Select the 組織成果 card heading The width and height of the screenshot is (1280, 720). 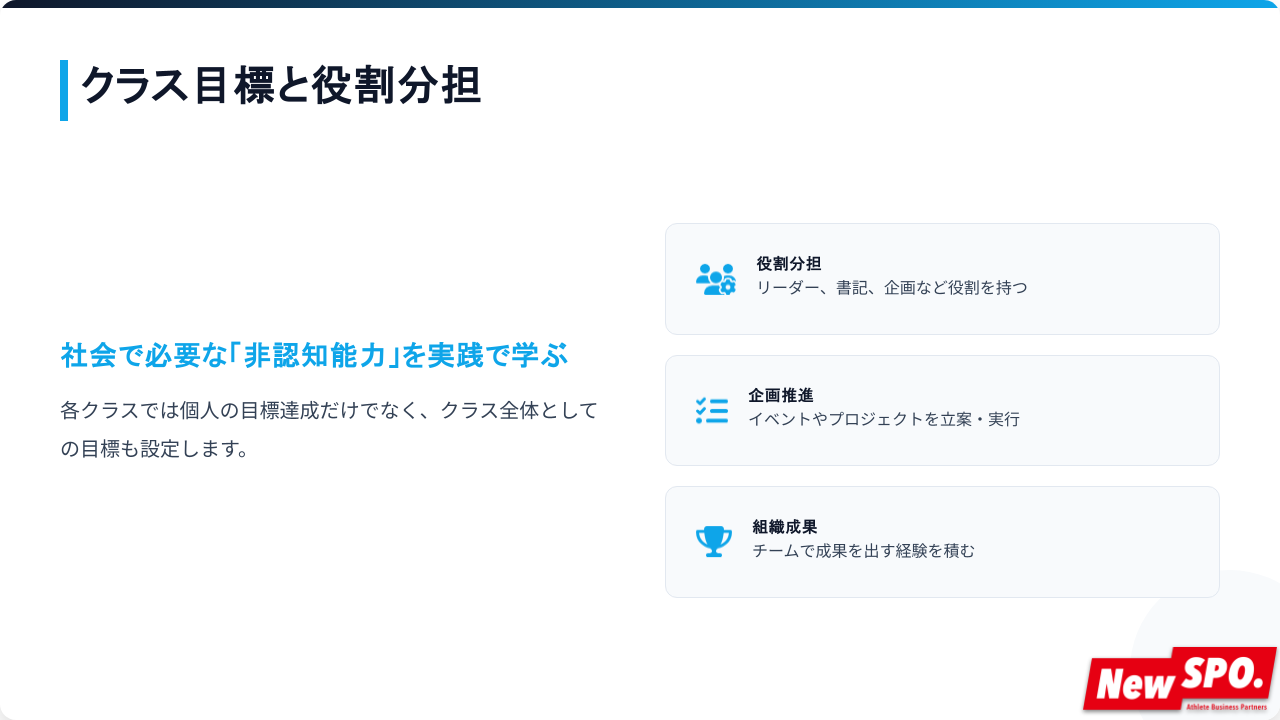click(785, 527)
